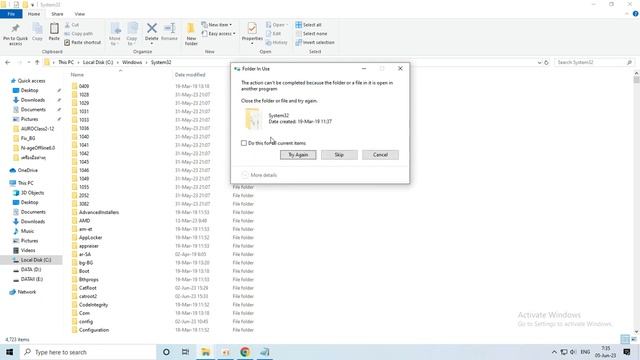
Task: Select 3D Objects under This PC
Action: coord(32,193)
